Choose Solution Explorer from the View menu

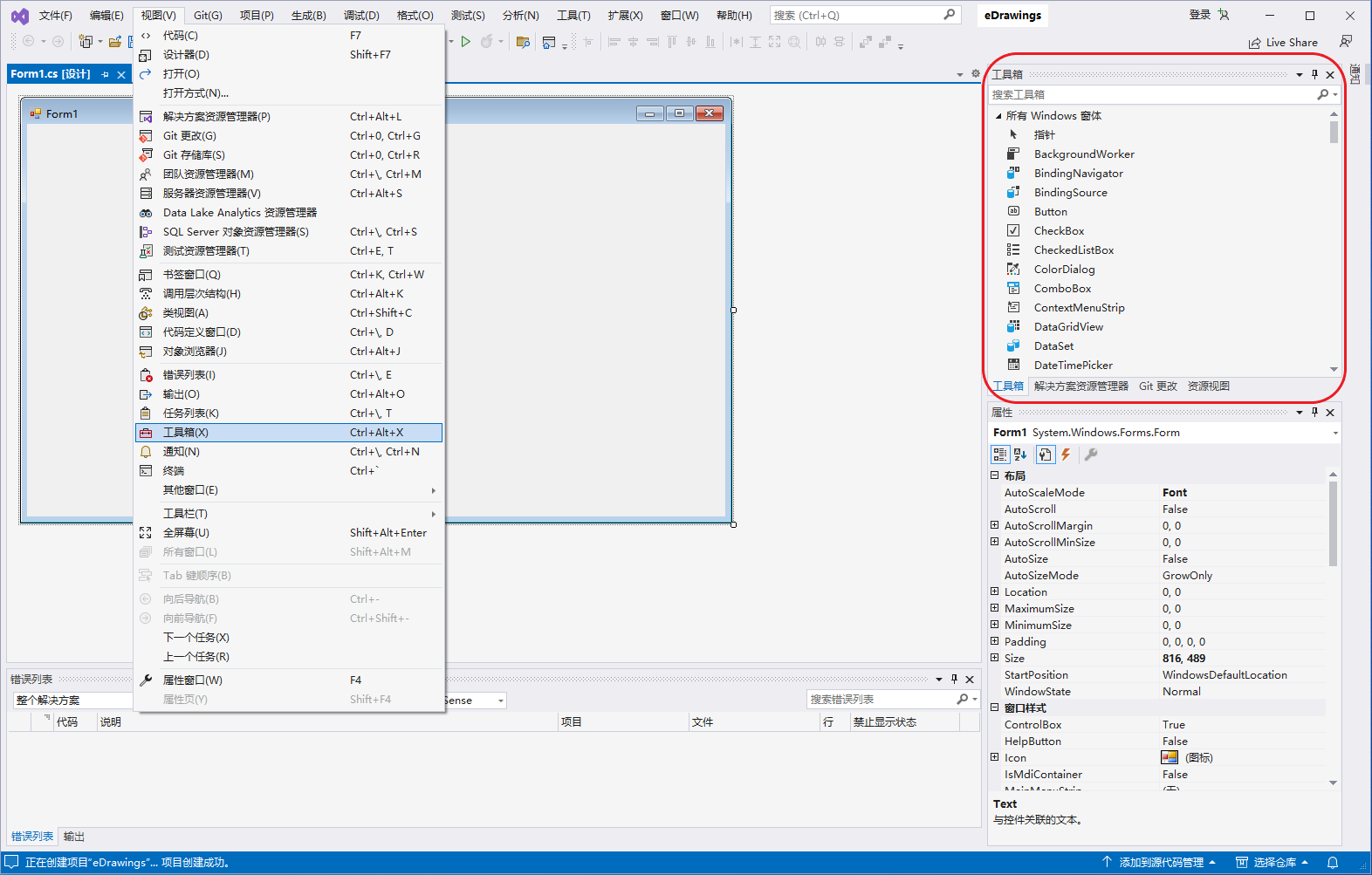(x=289, y=117)
